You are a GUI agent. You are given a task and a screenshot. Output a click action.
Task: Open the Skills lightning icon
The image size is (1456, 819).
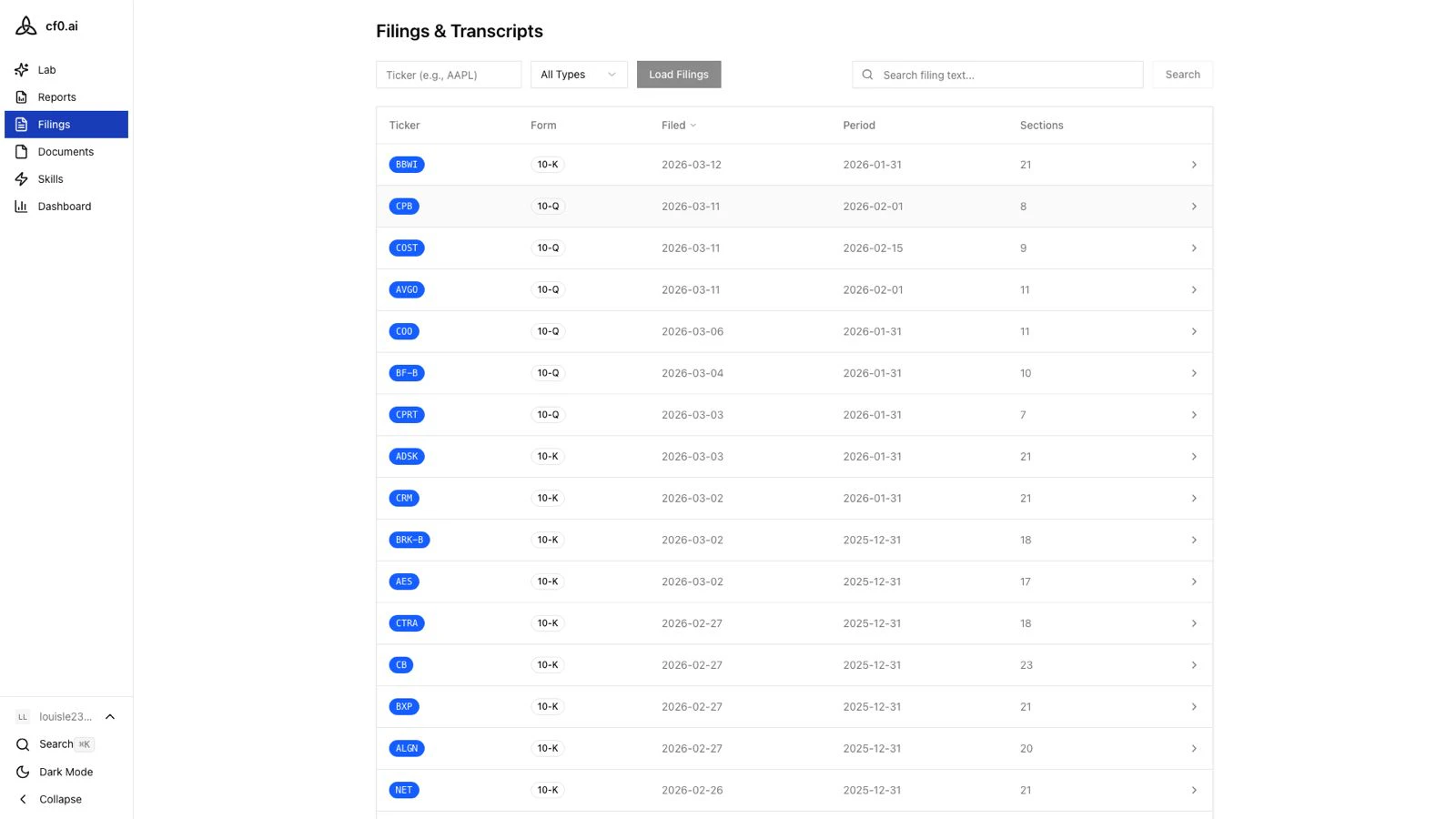22,179
